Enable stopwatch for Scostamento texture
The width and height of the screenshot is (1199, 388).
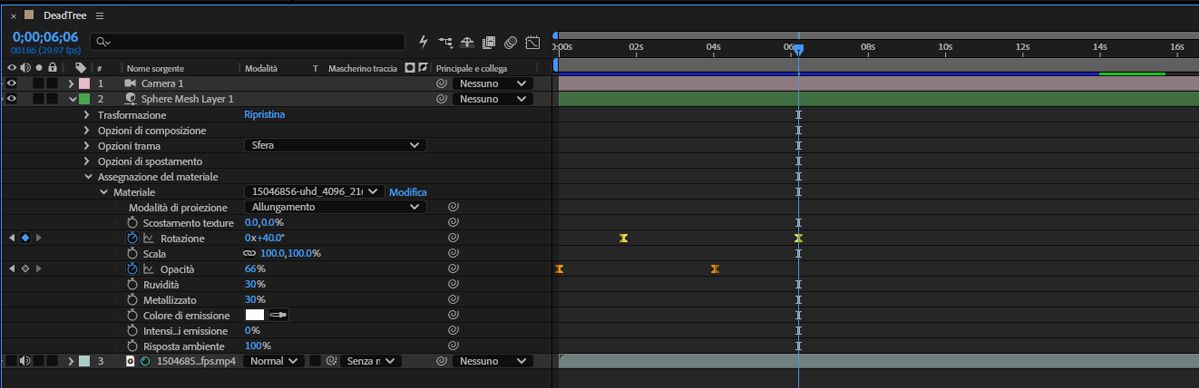pyautogui.click(x=132, y=223)
